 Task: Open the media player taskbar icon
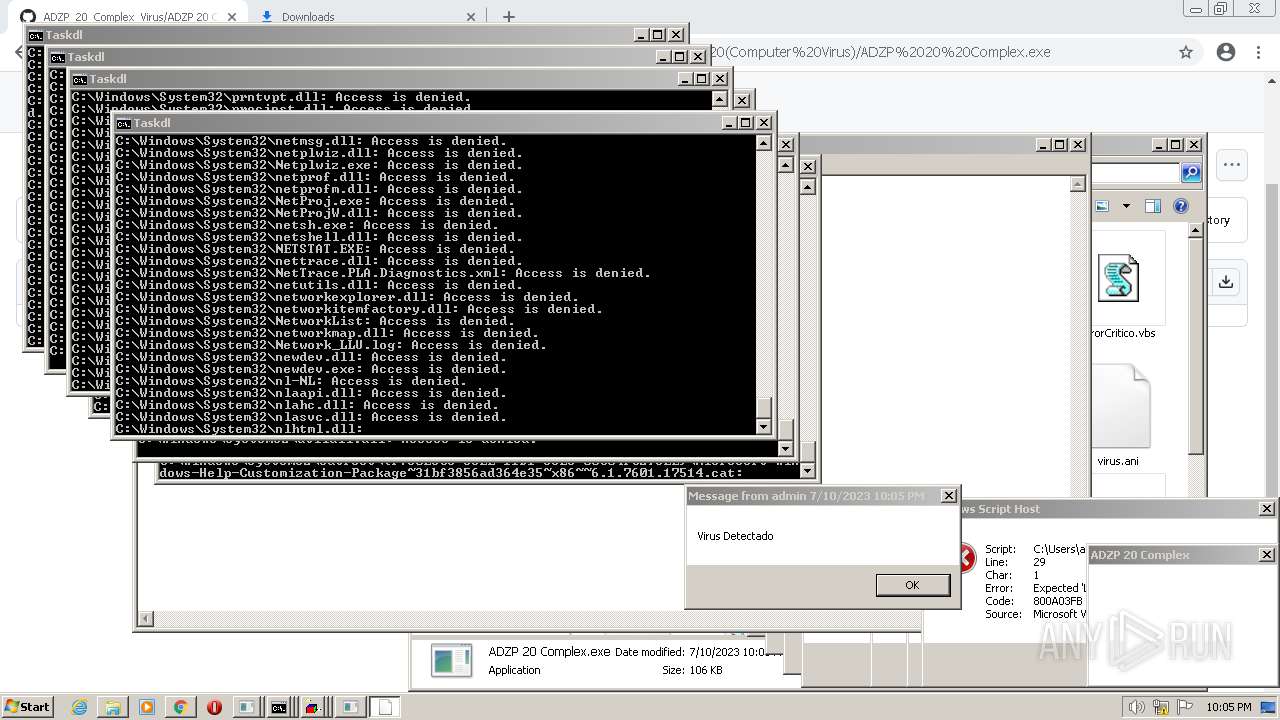pyautogui.click(x=146, y=707)
